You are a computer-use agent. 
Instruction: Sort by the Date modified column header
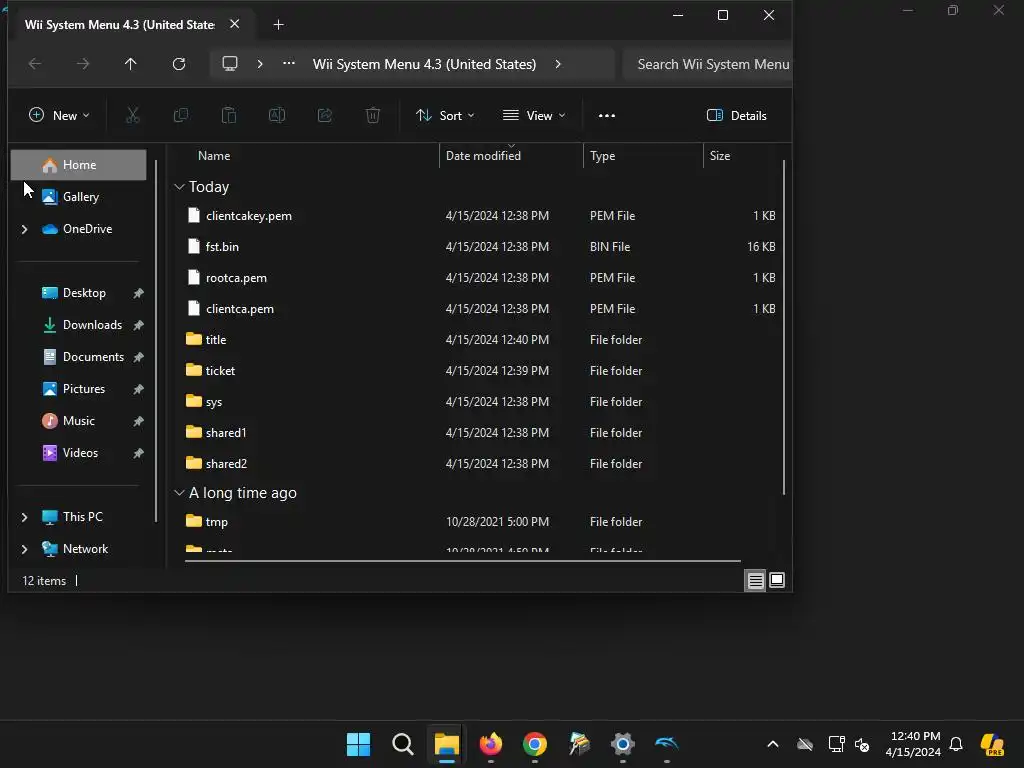[x=511, y=155]
